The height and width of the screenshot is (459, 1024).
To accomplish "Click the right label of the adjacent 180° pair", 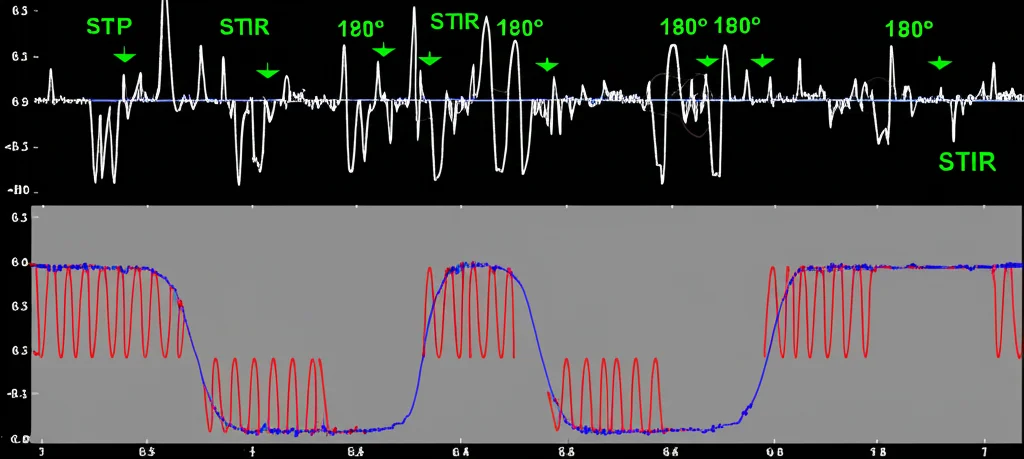I will click(737, 25).
